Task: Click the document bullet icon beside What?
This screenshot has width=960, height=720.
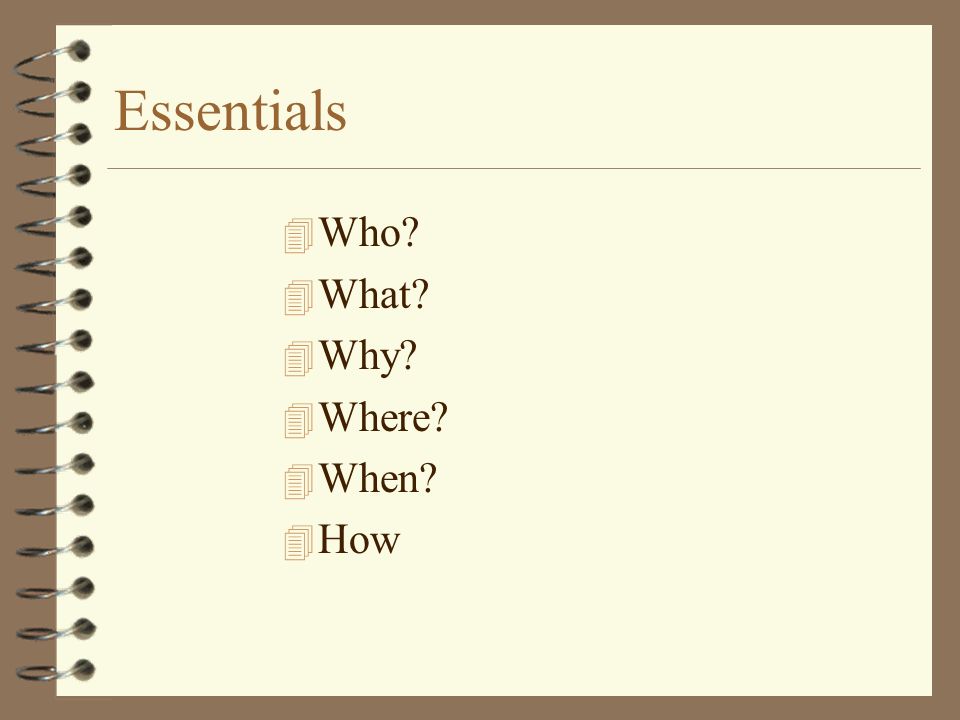Action: [x=299, y=298]
